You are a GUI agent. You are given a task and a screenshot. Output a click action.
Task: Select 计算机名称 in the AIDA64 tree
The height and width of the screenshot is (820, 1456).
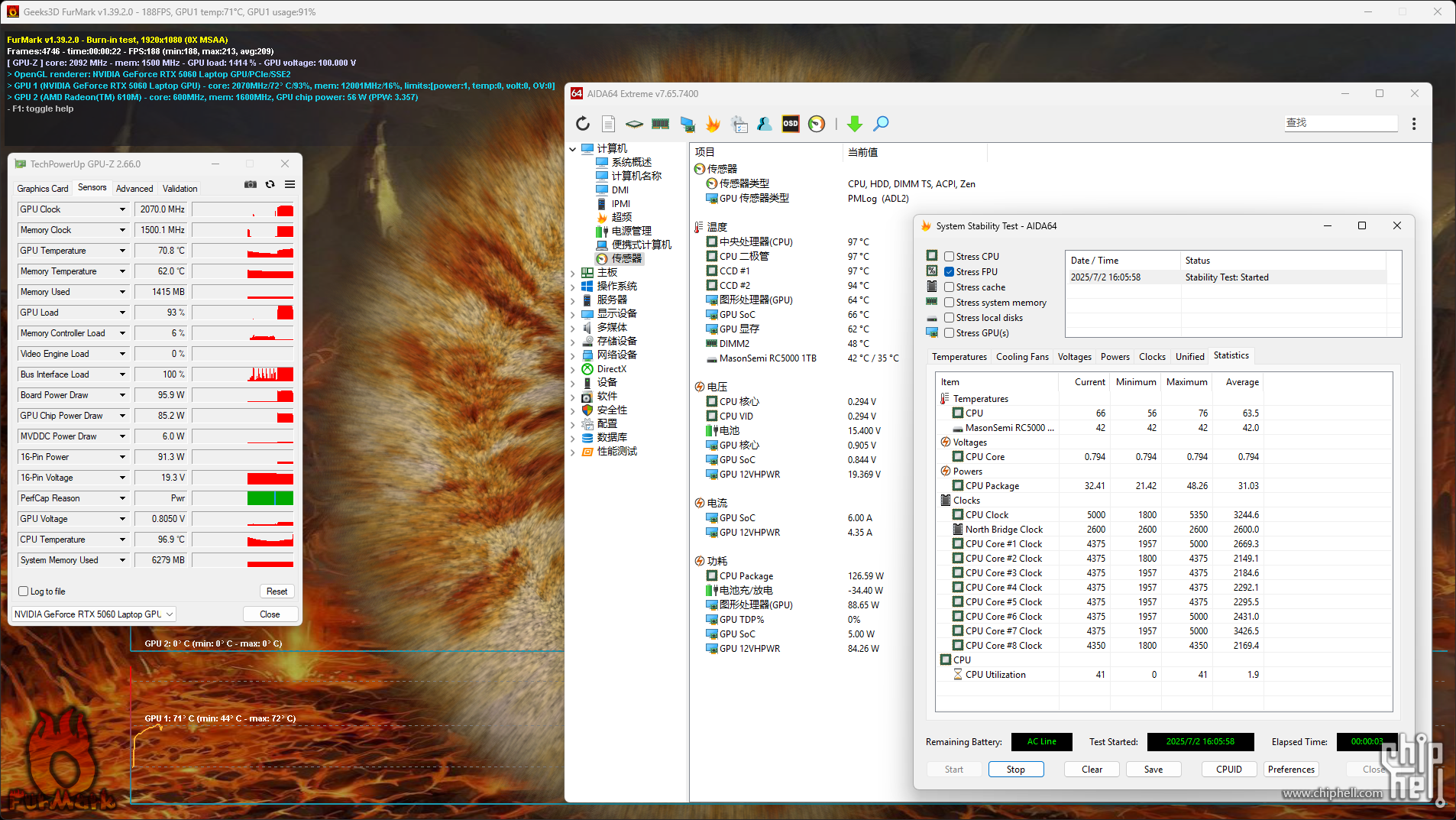[636, 176]
